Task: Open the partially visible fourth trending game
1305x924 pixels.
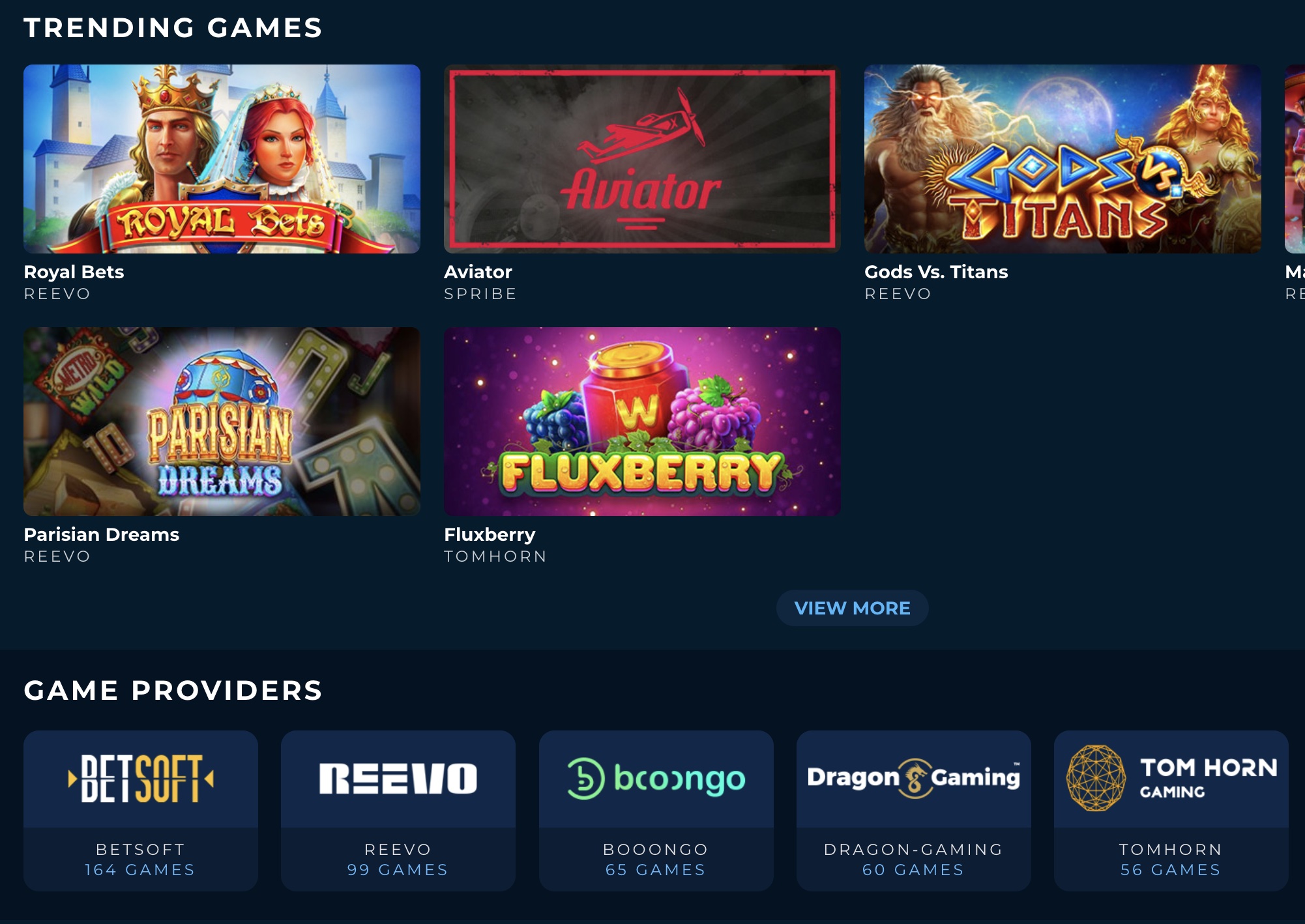Action: [1295, 158]
